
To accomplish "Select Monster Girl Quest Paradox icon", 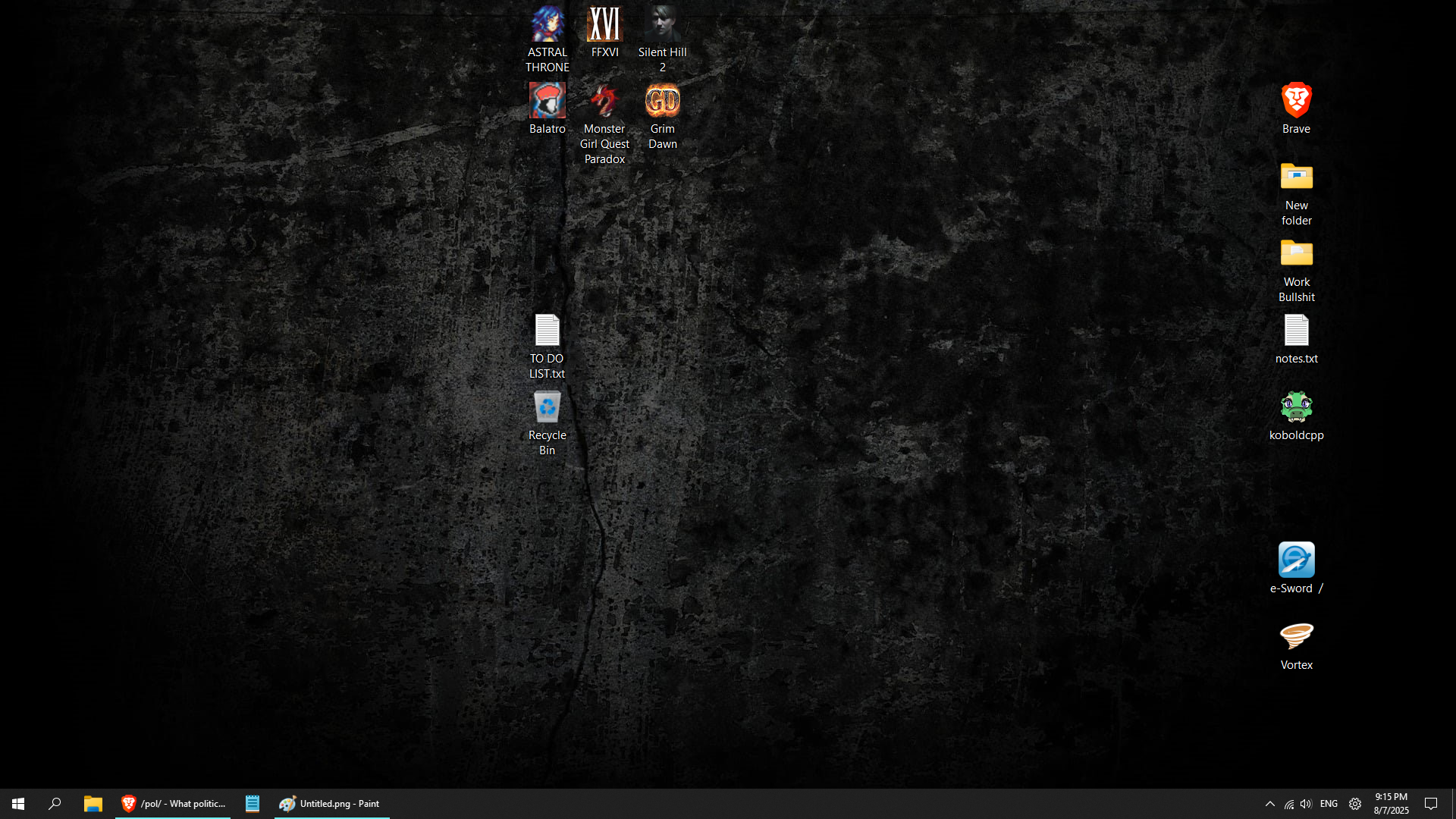I will point(604,124).
